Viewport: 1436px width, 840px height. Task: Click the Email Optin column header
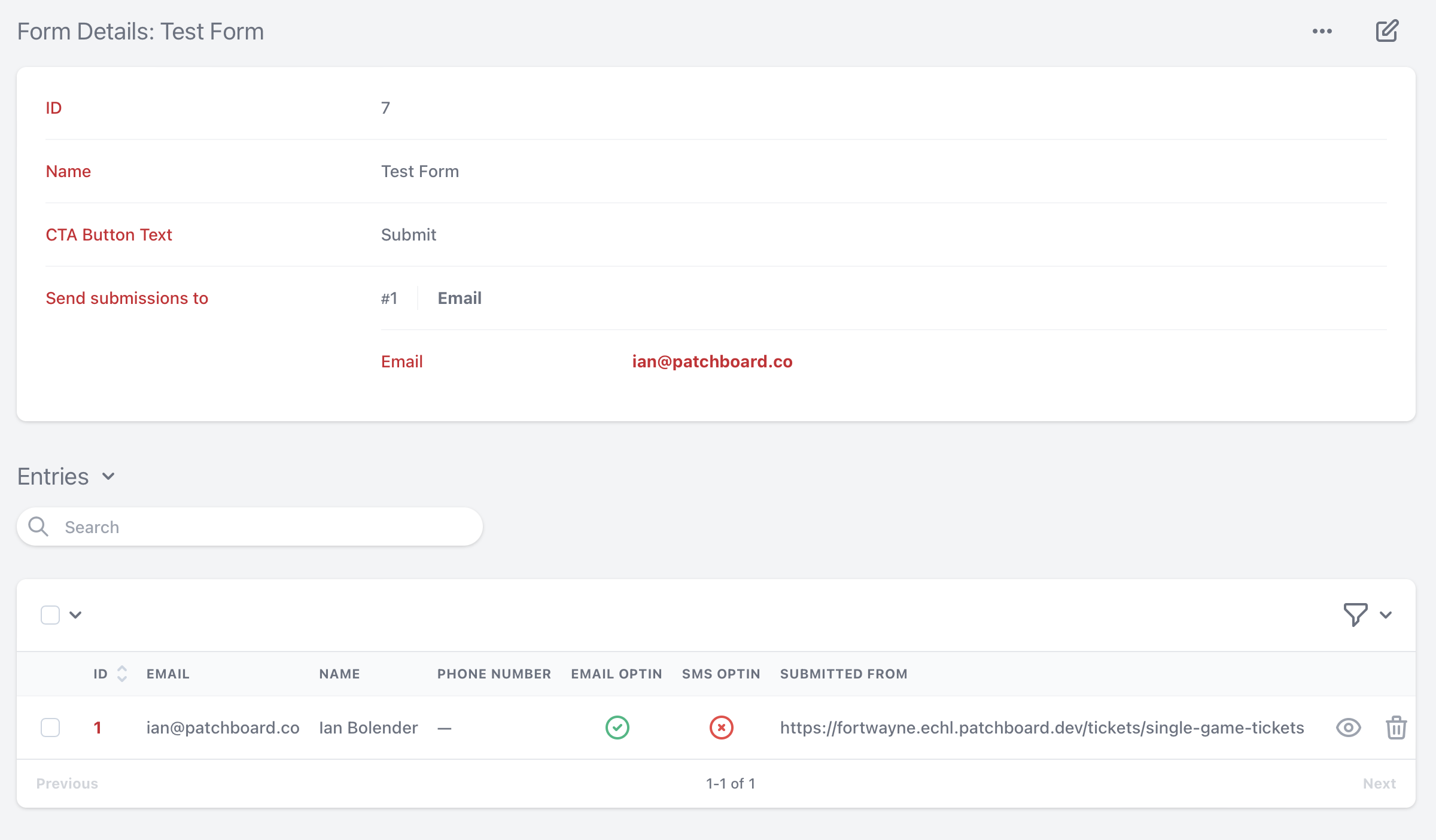tap(616, 674)
